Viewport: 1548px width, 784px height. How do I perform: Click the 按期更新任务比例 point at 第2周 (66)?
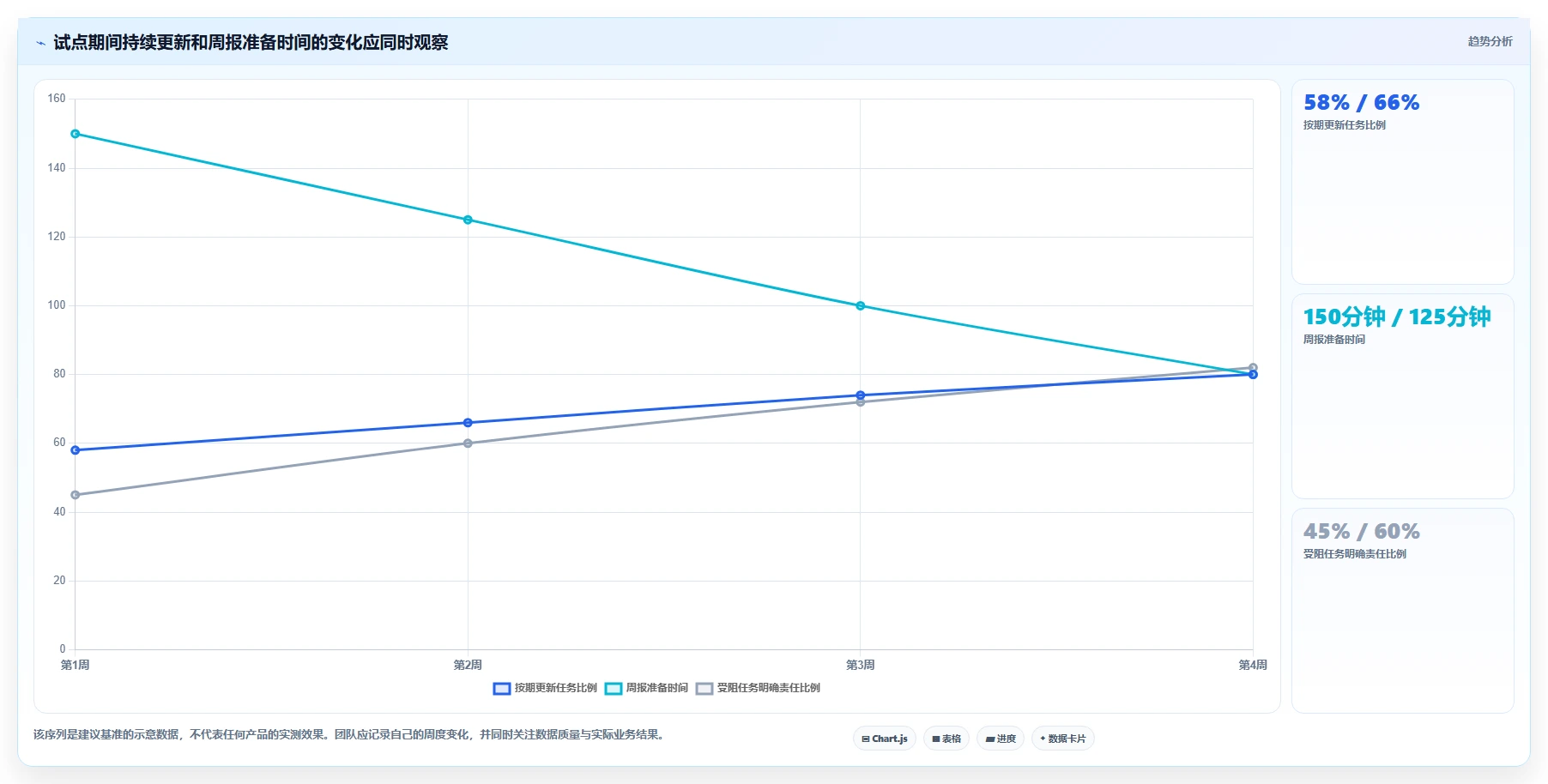pyautogui.click(x=468, y=423)
